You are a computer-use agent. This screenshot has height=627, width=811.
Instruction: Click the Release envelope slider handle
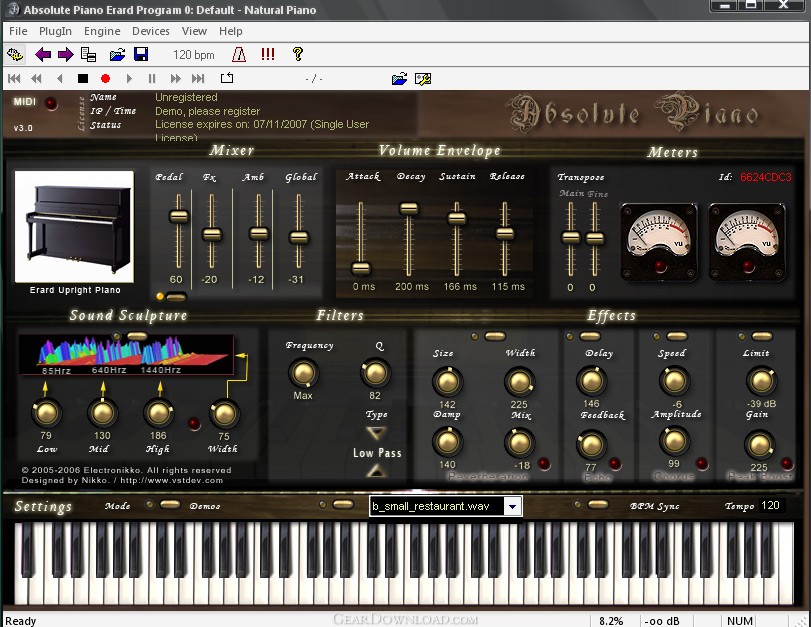(505, 233)
